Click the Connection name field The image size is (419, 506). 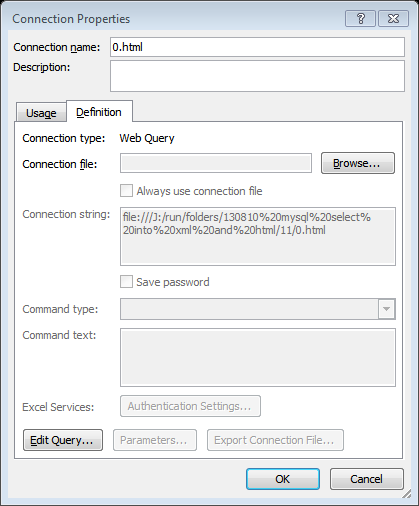(x=257, y=47)
